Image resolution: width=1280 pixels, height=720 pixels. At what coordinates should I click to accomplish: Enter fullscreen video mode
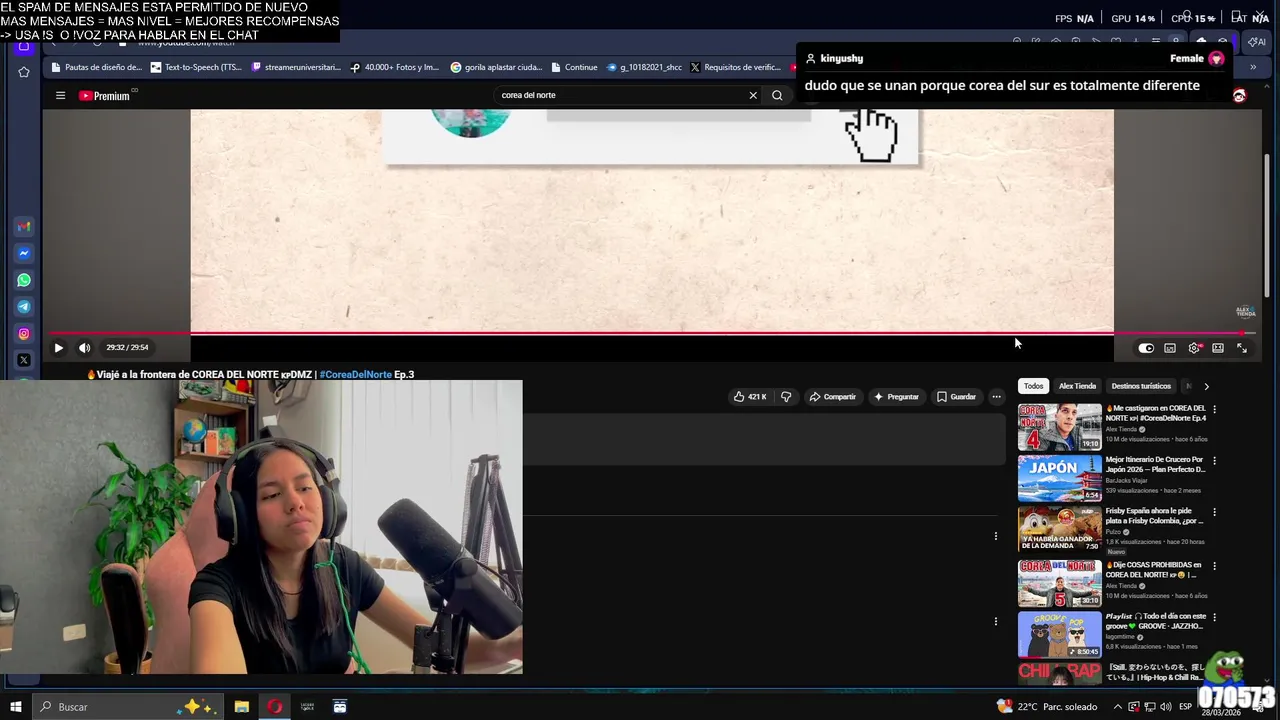pos(1242,348)
